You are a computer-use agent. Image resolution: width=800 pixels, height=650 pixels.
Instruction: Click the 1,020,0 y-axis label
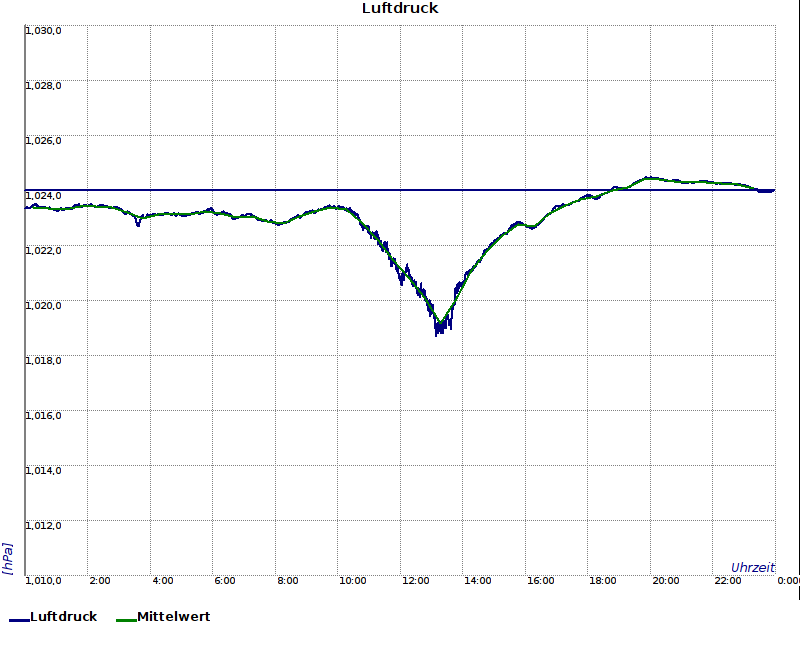click(43, 306)
